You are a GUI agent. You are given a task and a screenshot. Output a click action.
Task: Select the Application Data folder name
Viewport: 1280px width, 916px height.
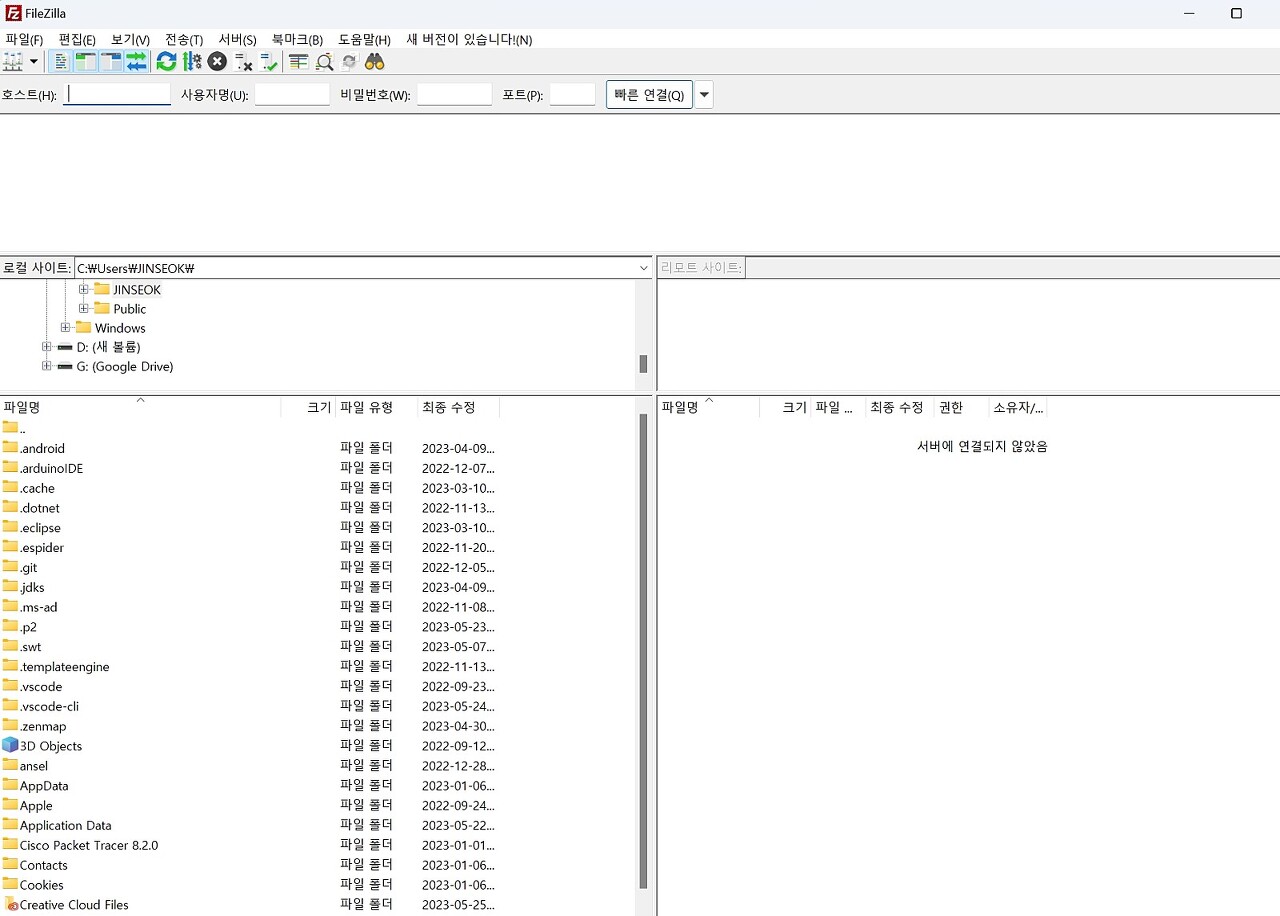66,825
